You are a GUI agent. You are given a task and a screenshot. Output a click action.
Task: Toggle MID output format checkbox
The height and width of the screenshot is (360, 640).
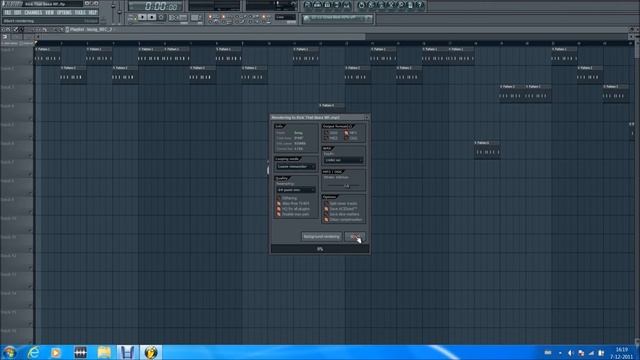(326, 138)
